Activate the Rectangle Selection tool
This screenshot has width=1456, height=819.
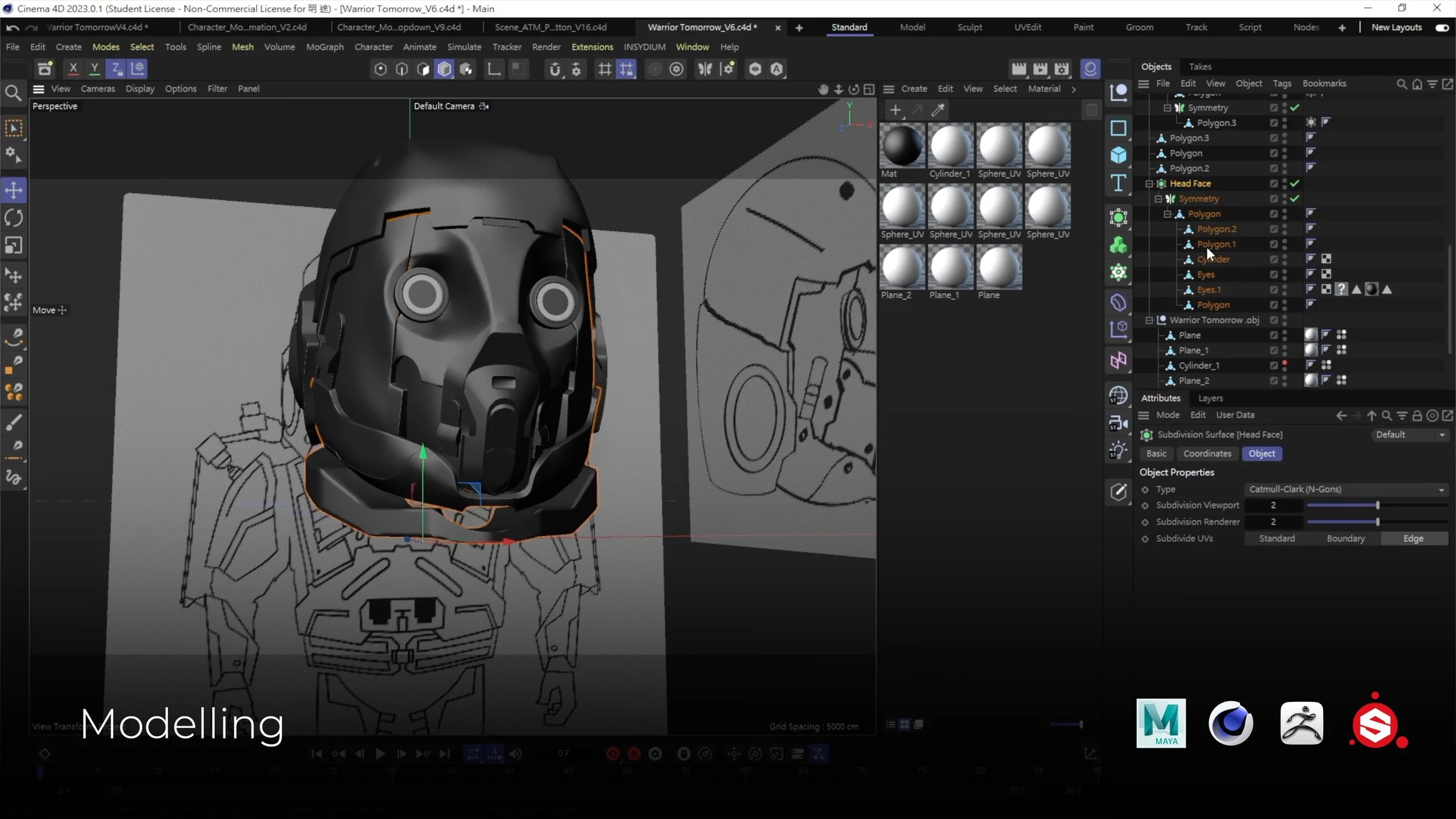13,128
